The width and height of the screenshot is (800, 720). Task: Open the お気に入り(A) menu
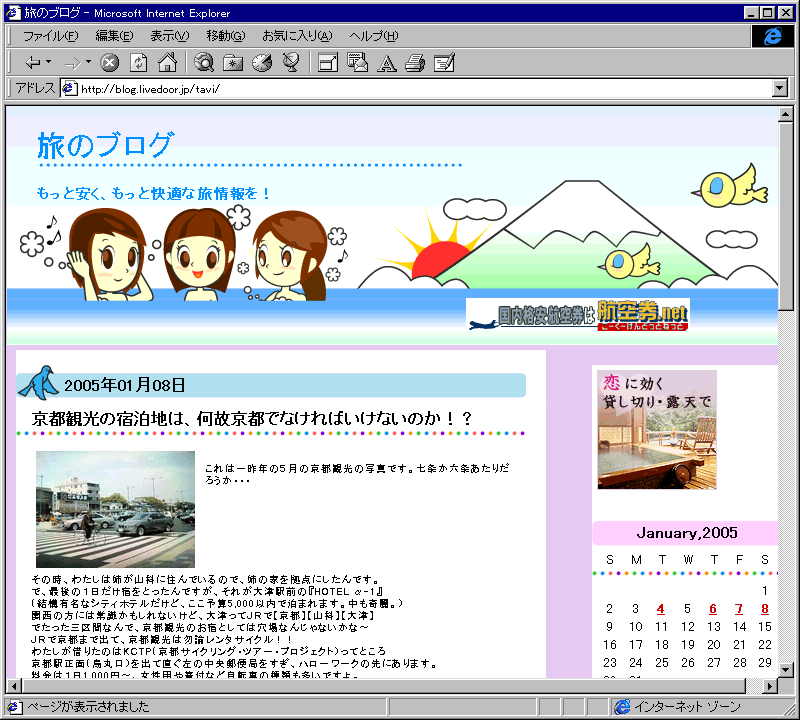[x=297, y=36]
